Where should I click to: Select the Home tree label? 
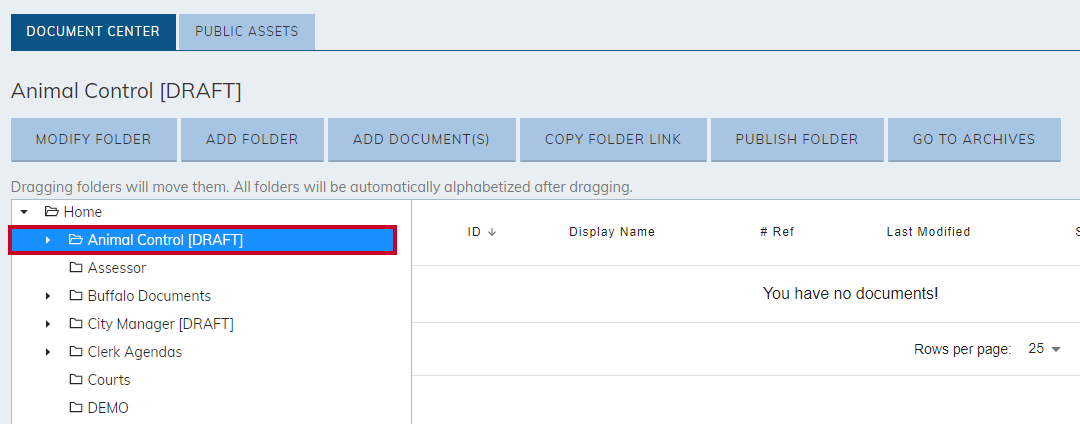coord(83,212)
